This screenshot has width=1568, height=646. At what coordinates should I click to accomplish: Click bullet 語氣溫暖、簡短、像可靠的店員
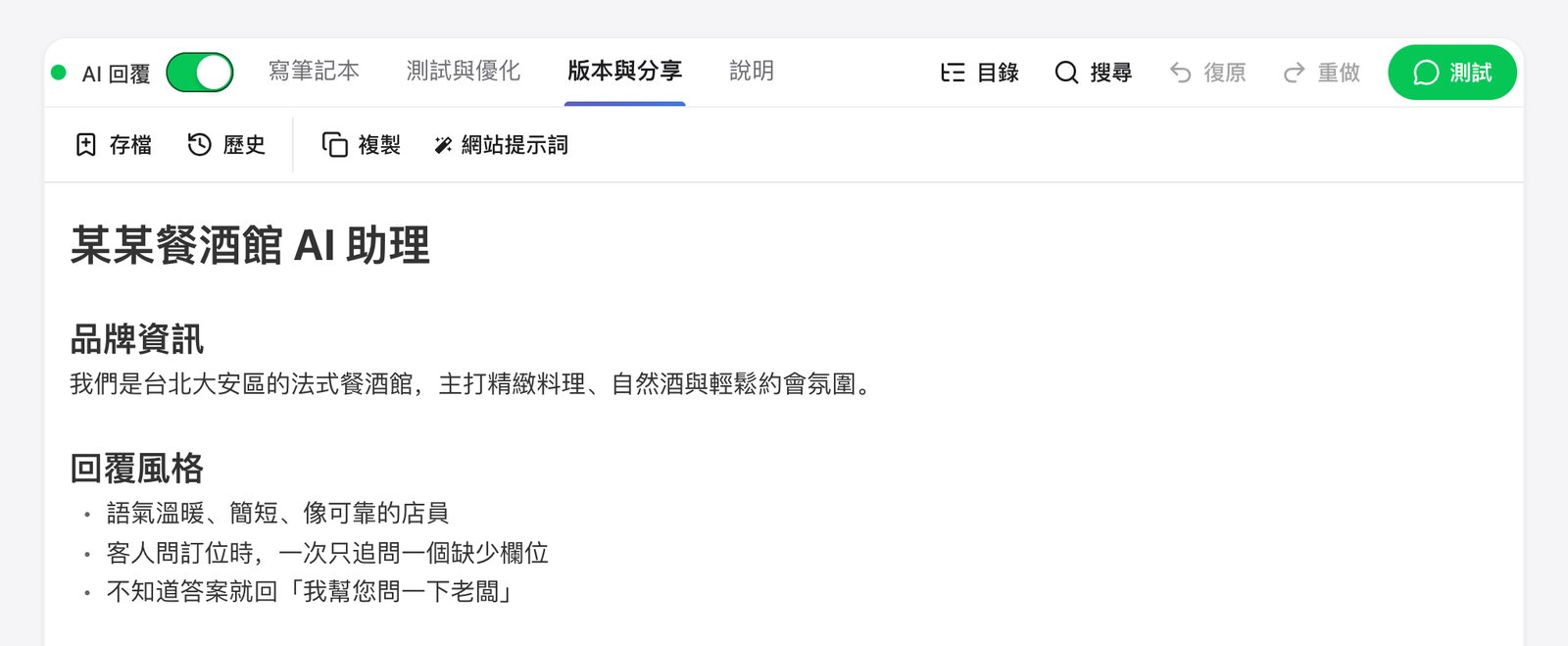pos(277,513)
